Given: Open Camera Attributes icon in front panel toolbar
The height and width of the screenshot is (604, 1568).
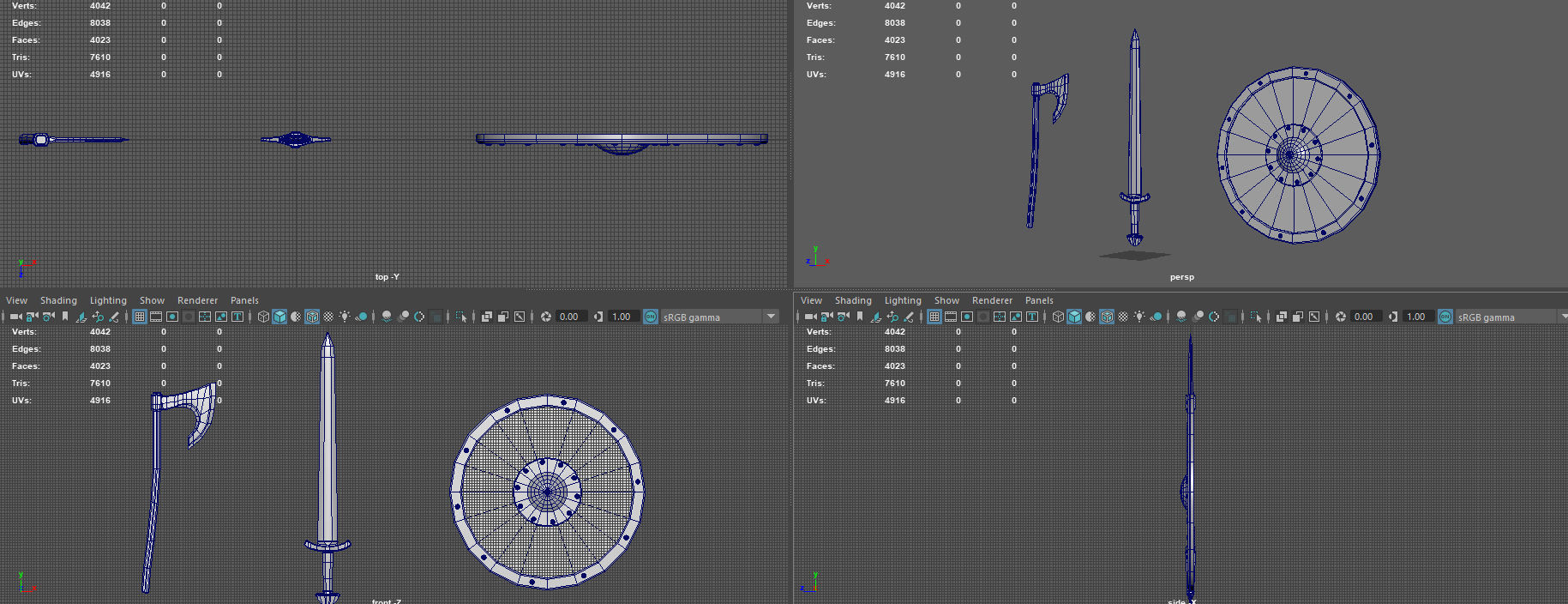Looking at the screenshot, I should (x=48, y=317).
